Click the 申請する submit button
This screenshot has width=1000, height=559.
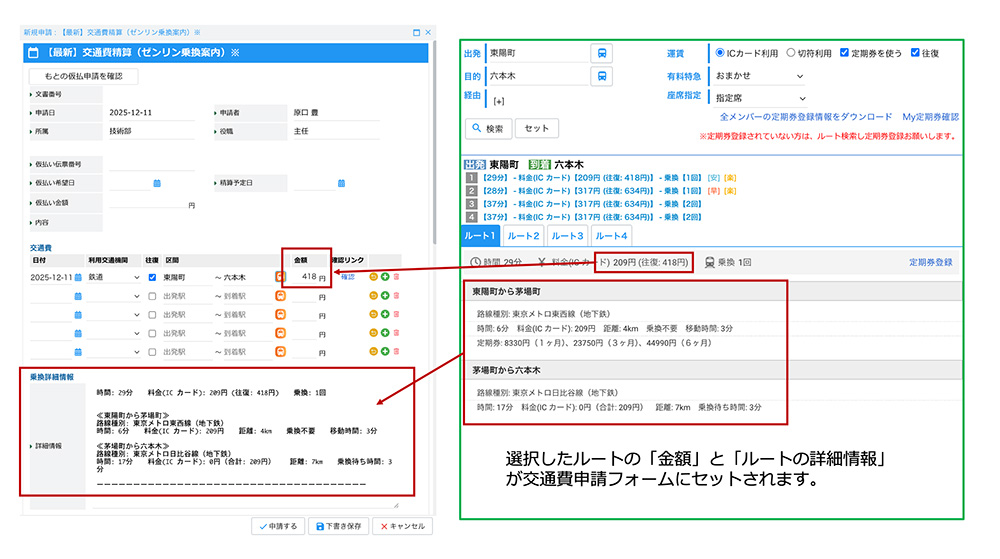(277, 525)
